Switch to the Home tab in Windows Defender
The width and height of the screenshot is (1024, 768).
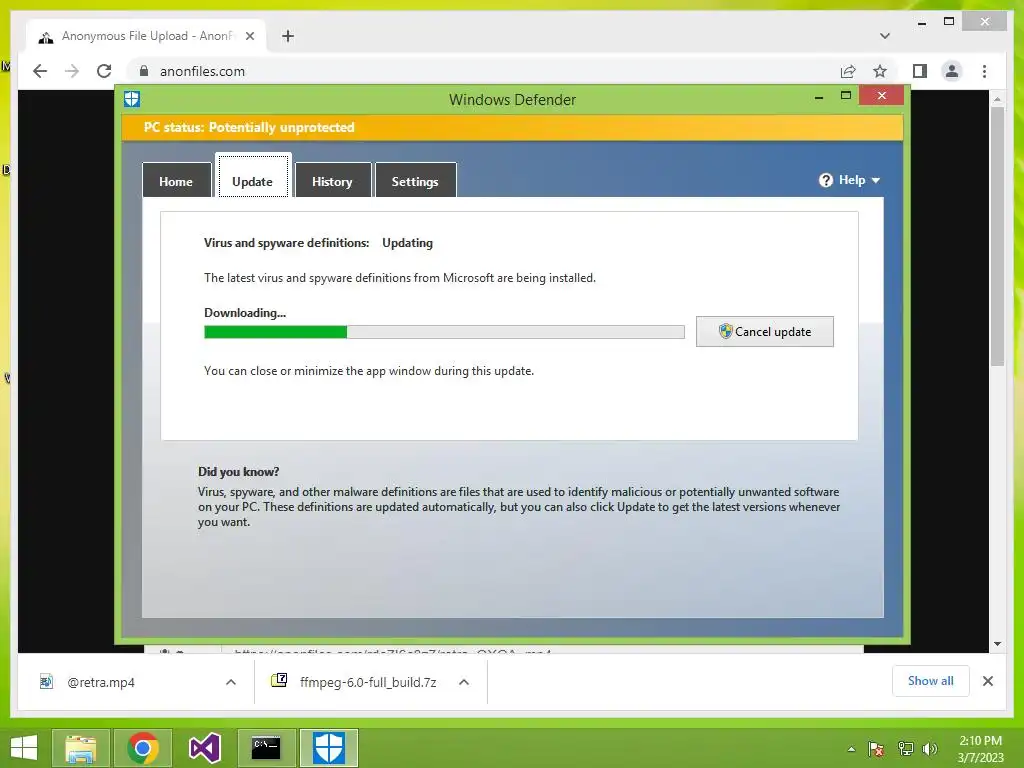point(176,181)
